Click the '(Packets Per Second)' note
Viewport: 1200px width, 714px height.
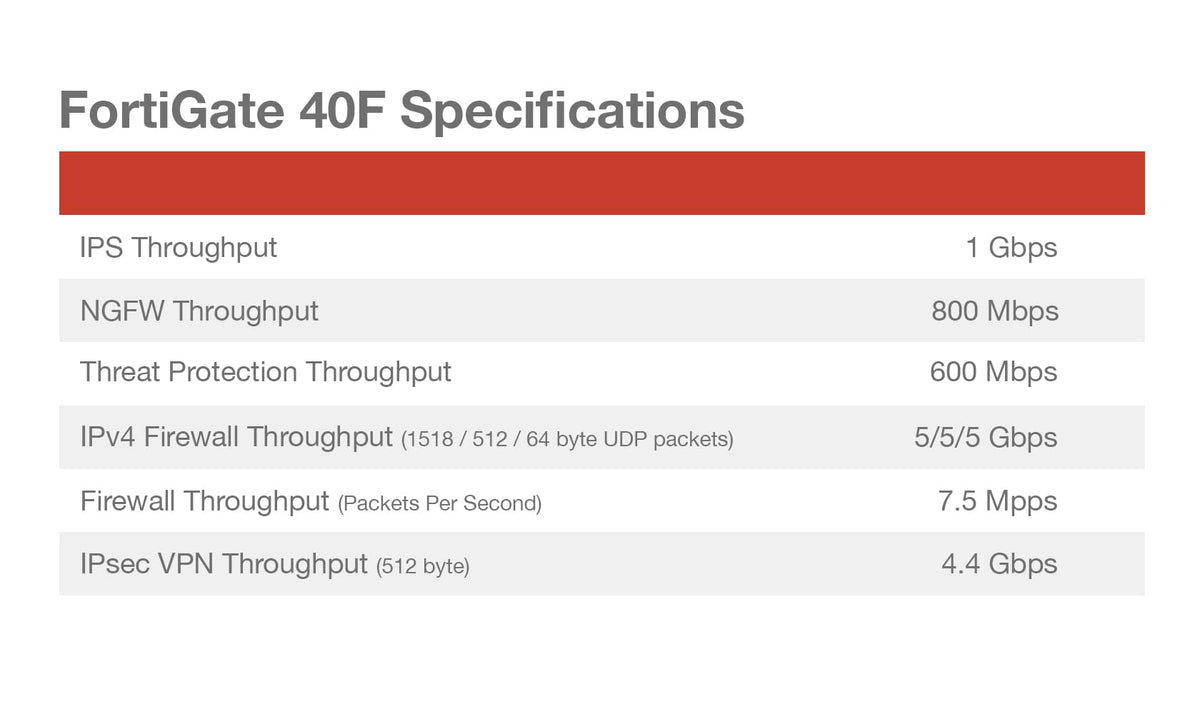[440, 504]
